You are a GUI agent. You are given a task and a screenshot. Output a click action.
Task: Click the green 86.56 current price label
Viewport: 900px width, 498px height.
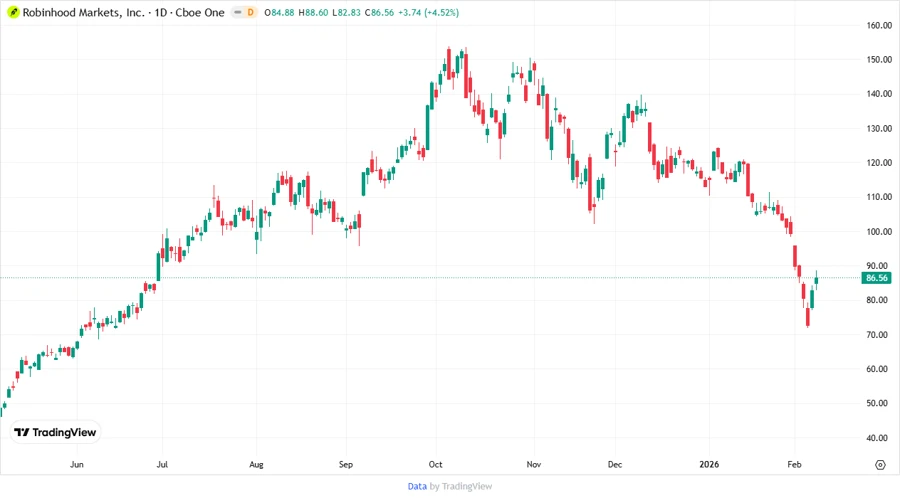[876, 278]
